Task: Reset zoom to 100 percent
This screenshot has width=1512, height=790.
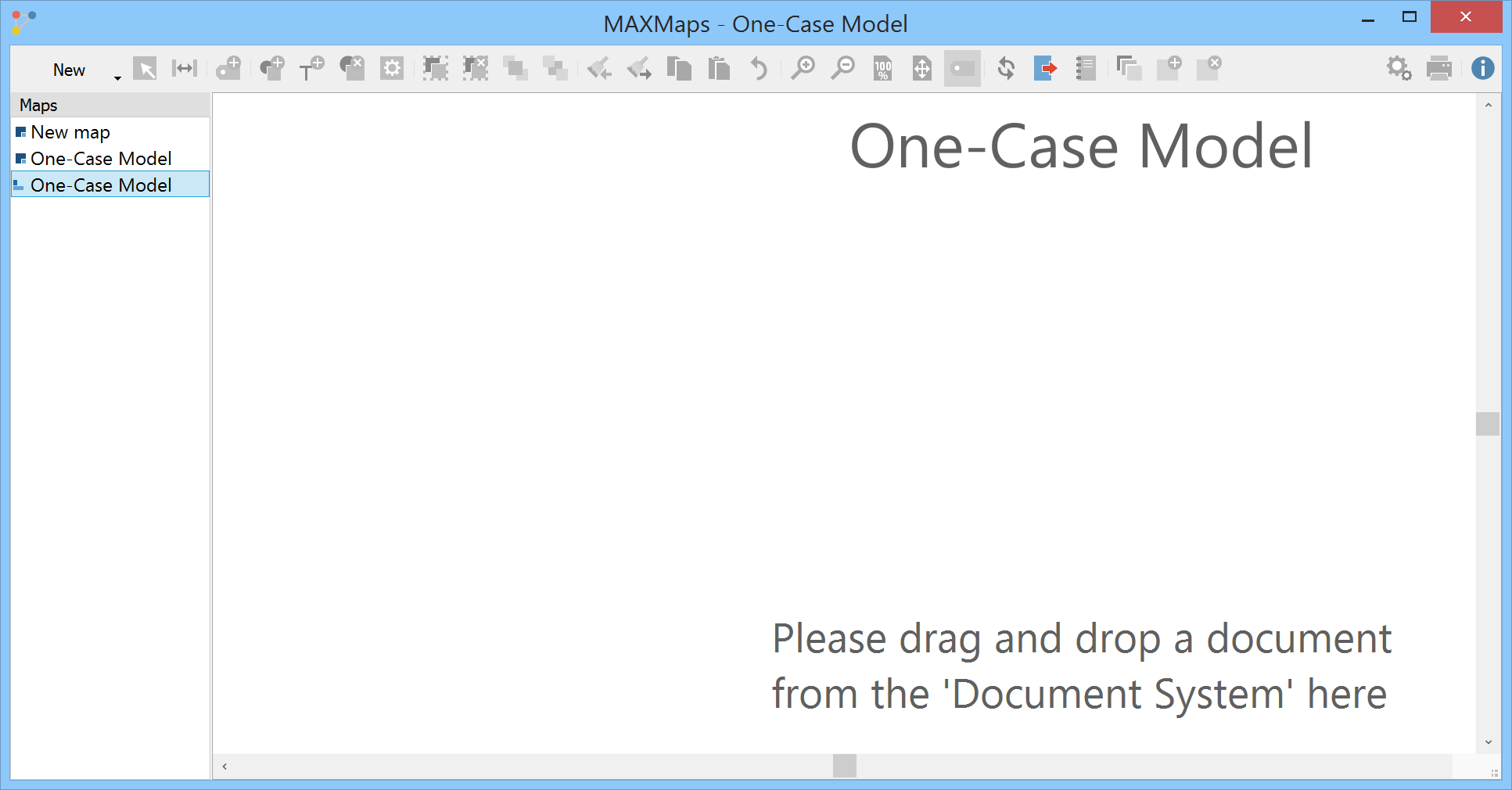Action: point(882,69)
